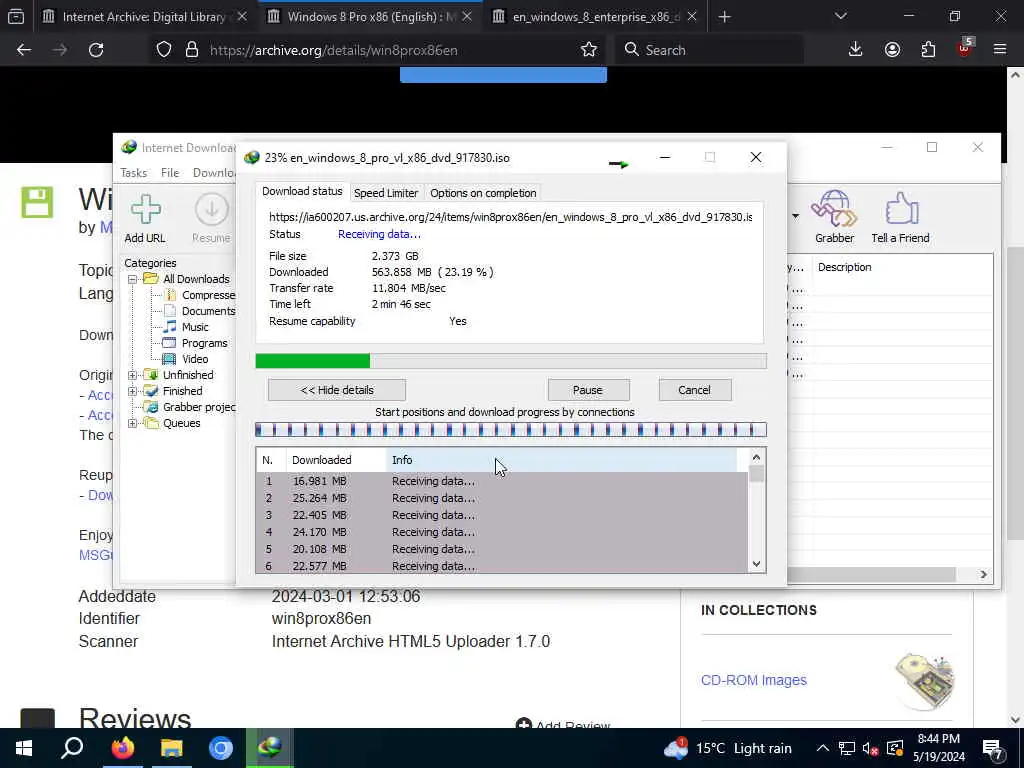Viewport: 1024px width, 768px height.
Task: Click the tracking protection shield icon
Action: [x=164, y=50]
